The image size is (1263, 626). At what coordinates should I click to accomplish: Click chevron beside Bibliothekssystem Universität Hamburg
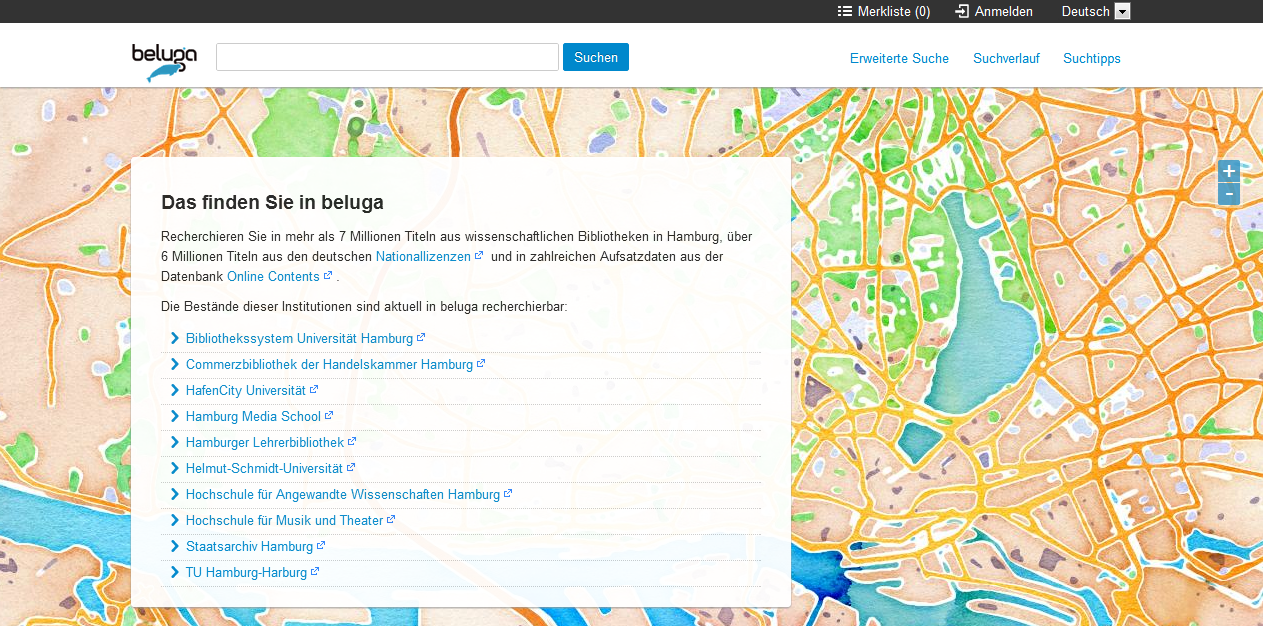click(175, 338)
